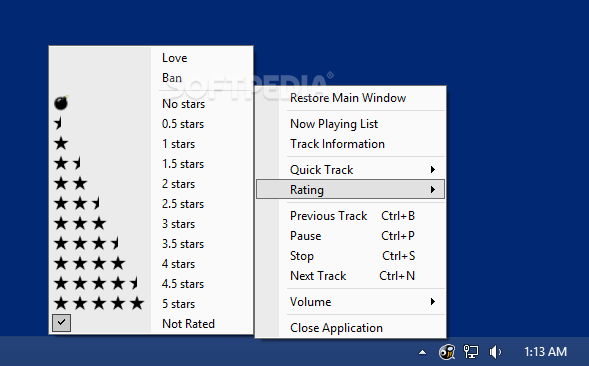Viewport: 589px width, 366px height.
Task: Choose Close Application
Action: (x=336, y=328)
